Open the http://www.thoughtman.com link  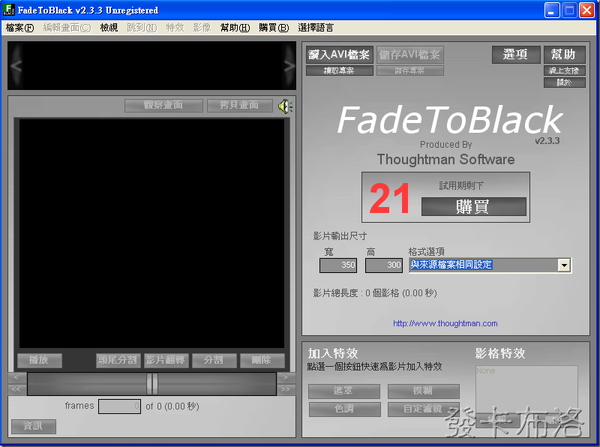[x=445, y=323]
